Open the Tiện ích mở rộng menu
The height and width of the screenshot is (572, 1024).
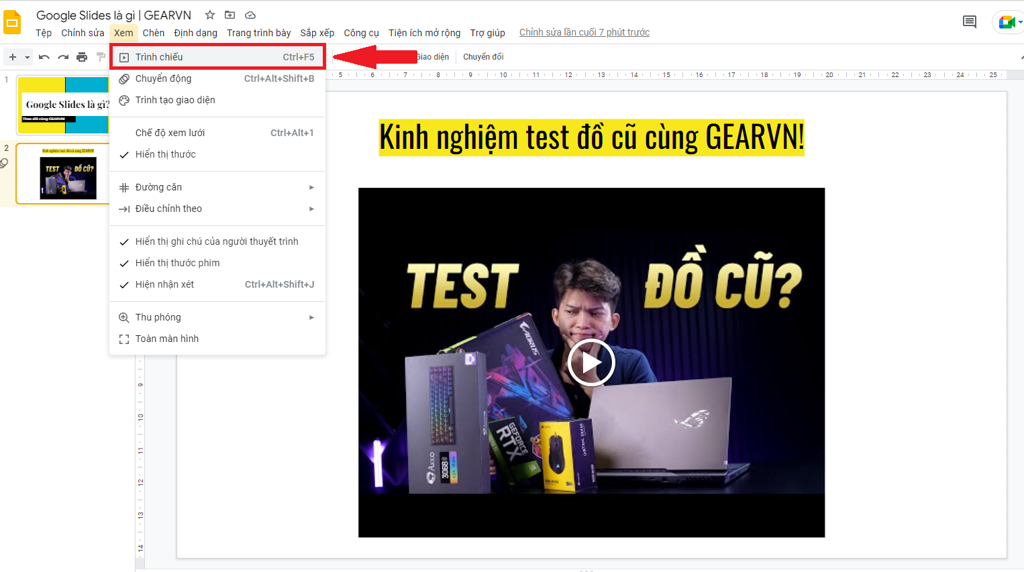[x=424, y=33]
